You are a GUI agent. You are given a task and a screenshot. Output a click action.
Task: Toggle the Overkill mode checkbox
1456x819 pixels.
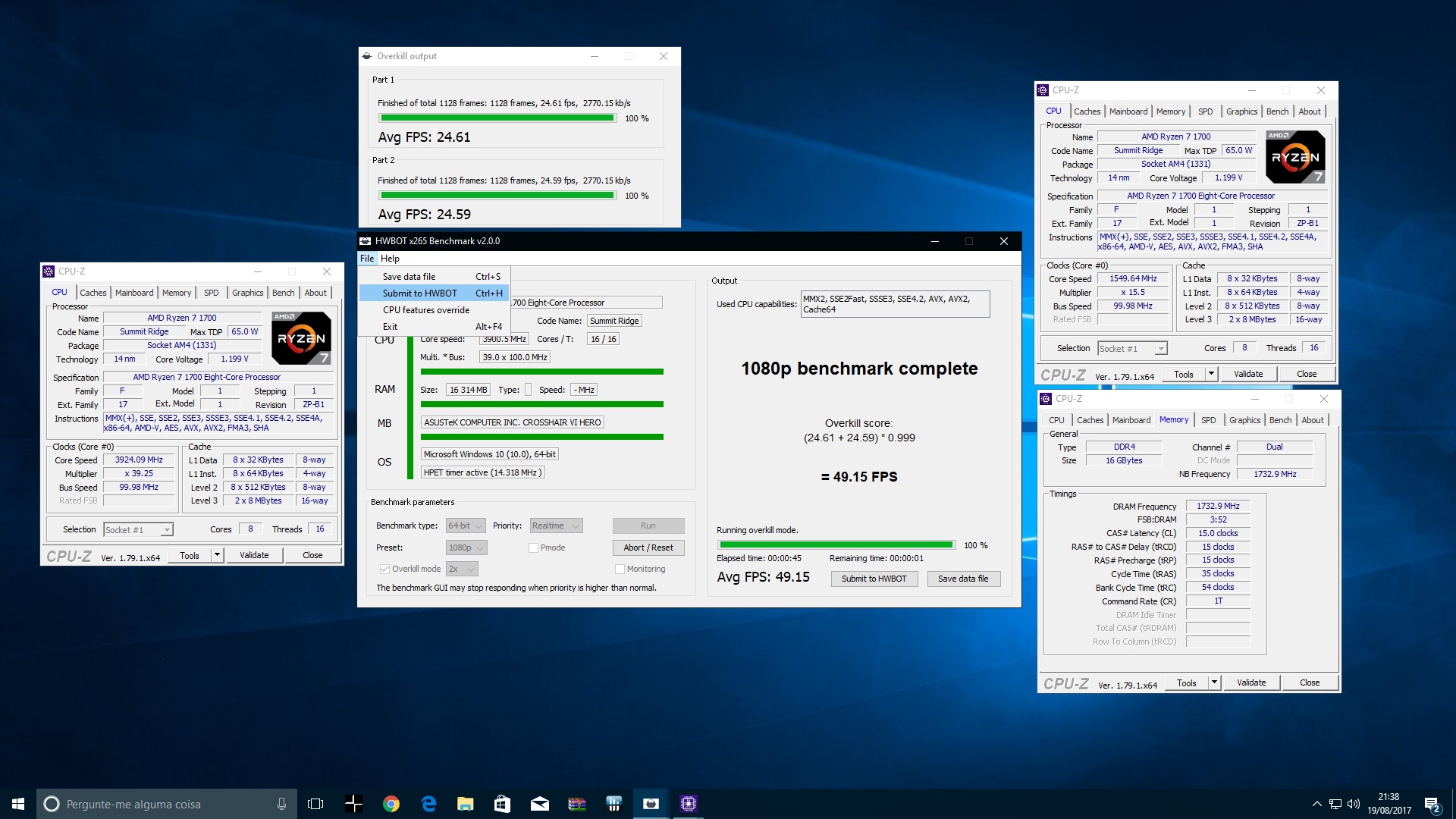pos(384,569)
